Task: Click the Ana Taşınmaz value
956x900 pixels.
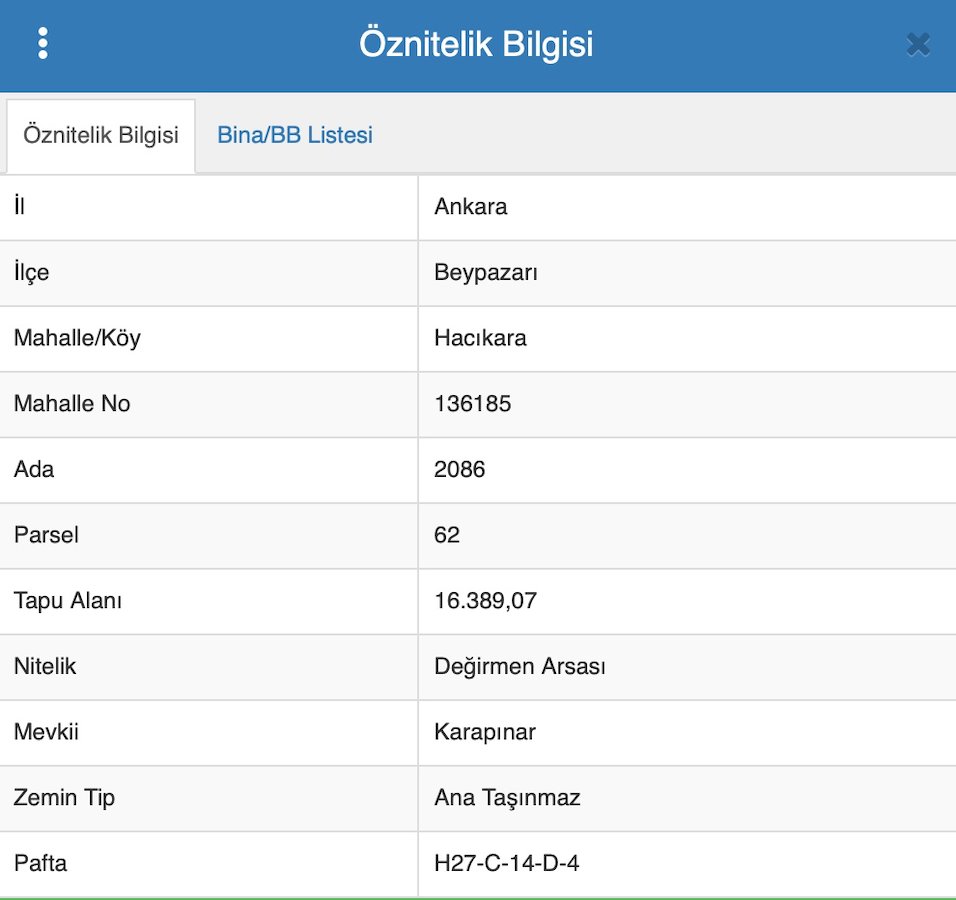Action: tap(507, 797)
